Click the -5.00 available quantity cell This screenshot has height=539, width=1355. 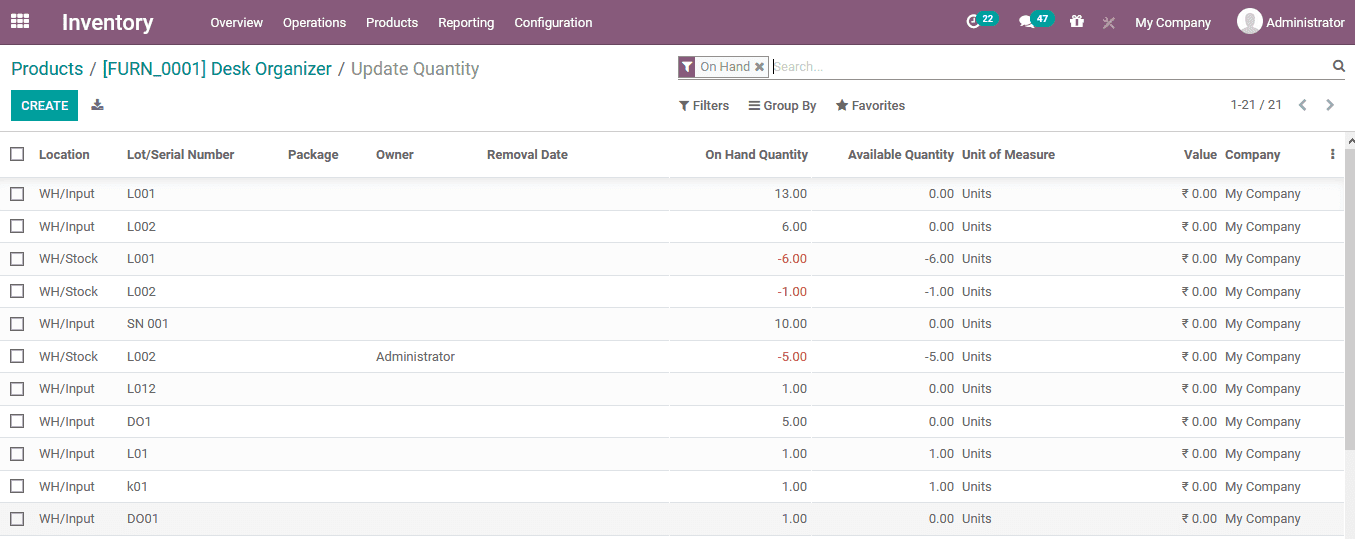pyautogui.click(x=939, y=357)
